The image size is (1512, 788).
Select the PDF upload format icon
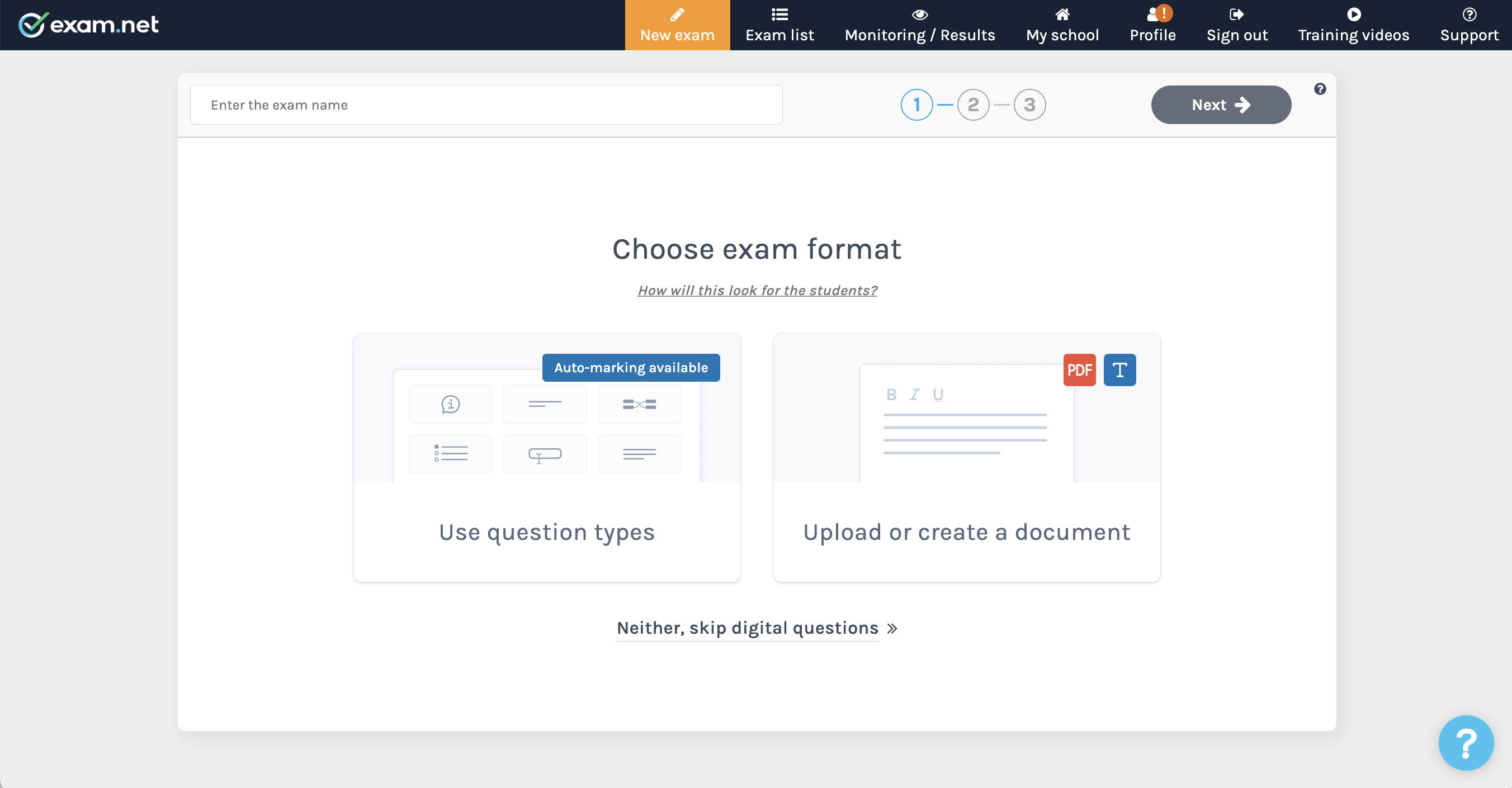coord(1079,369)
